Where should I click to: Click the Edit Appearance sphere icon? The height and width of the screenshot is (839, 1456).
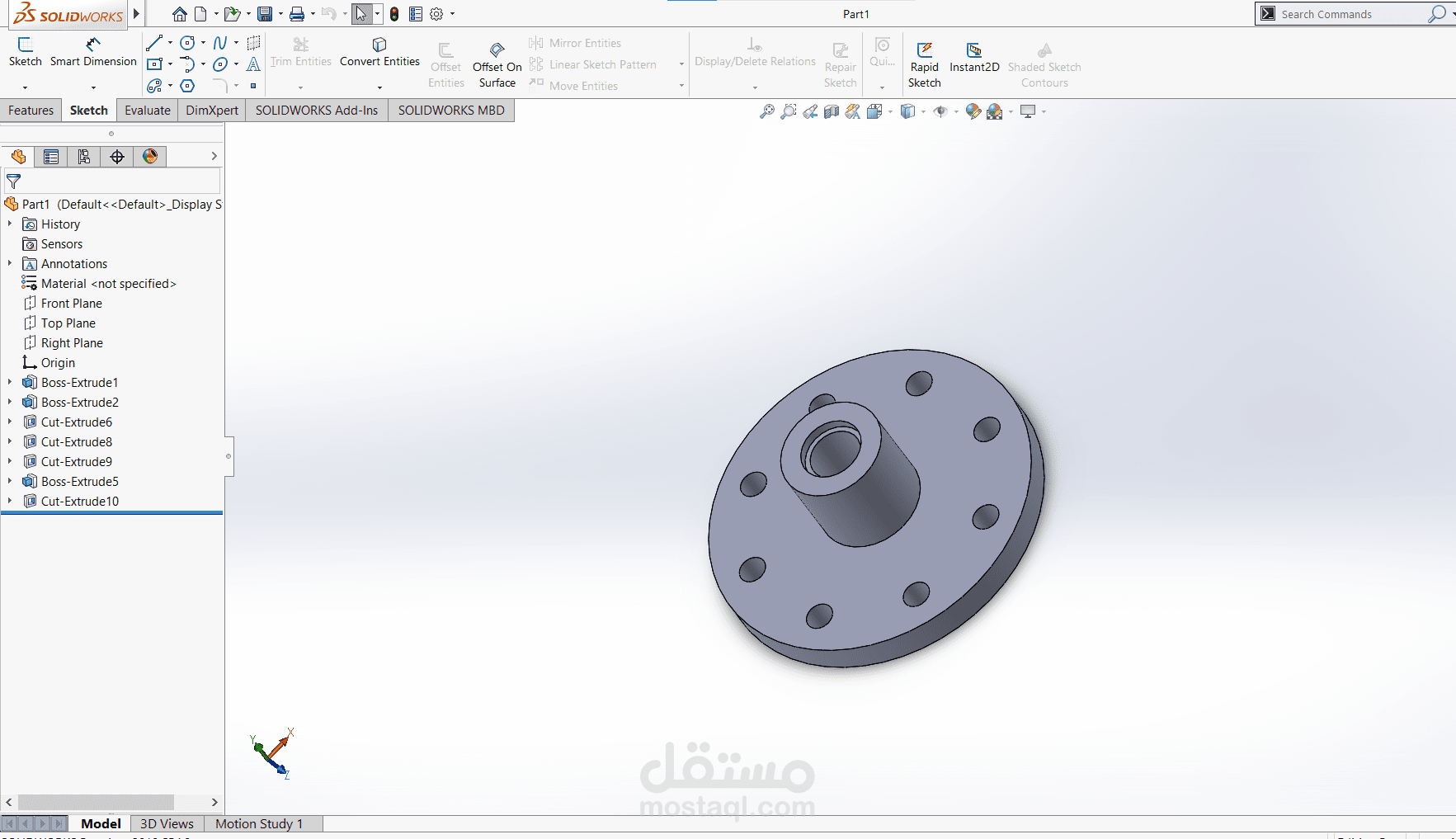(x=973, y=111)
